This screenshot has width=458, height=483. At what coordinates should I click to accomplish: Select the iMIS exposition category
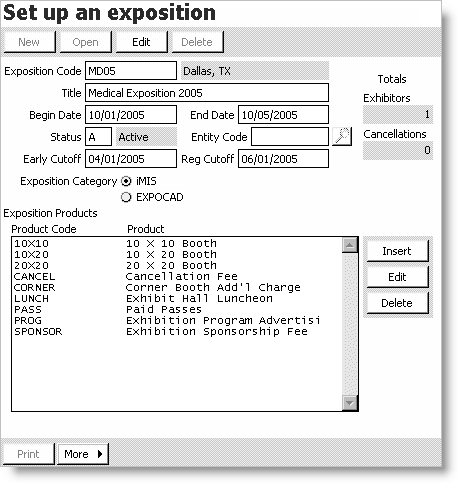point(126,181)
